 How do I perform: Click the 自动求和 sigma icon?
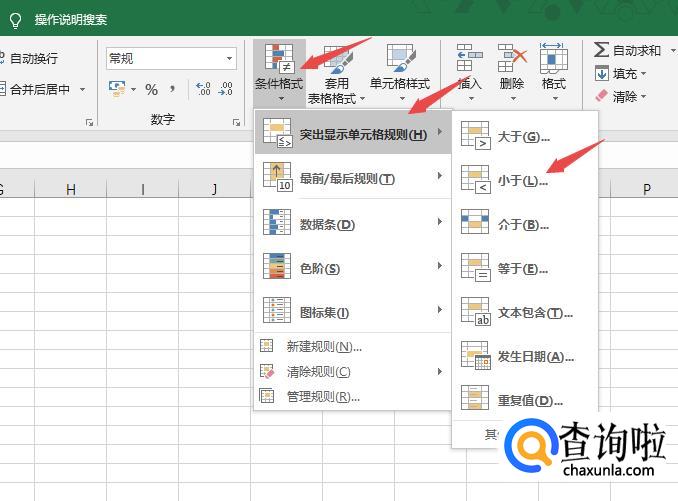tap(601, 50)
